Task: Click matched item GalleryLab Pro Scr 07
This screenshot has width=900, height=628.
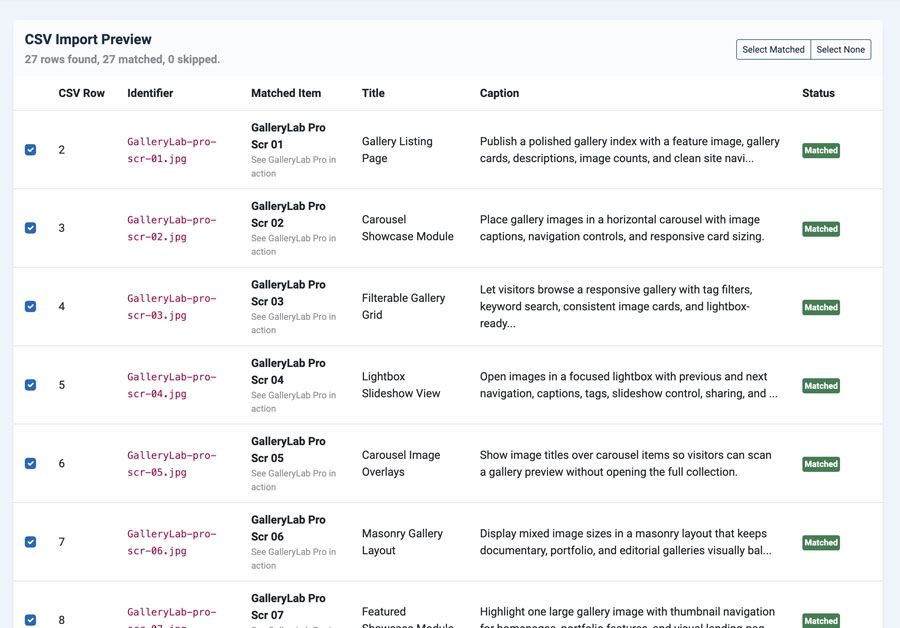Action: [288, 606]
